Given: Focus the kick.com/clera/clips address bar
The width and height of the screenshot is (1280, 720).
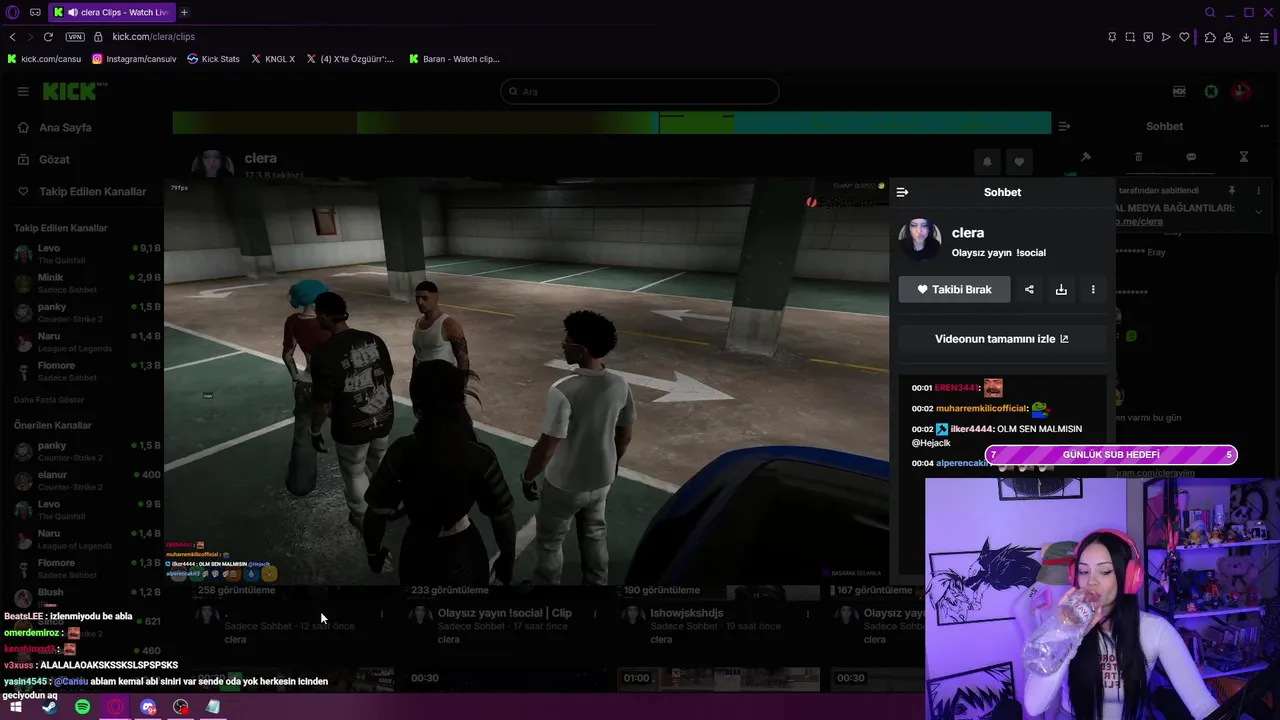Looking at the screenshot, I should pyautogui.click(x=153, y=37).
